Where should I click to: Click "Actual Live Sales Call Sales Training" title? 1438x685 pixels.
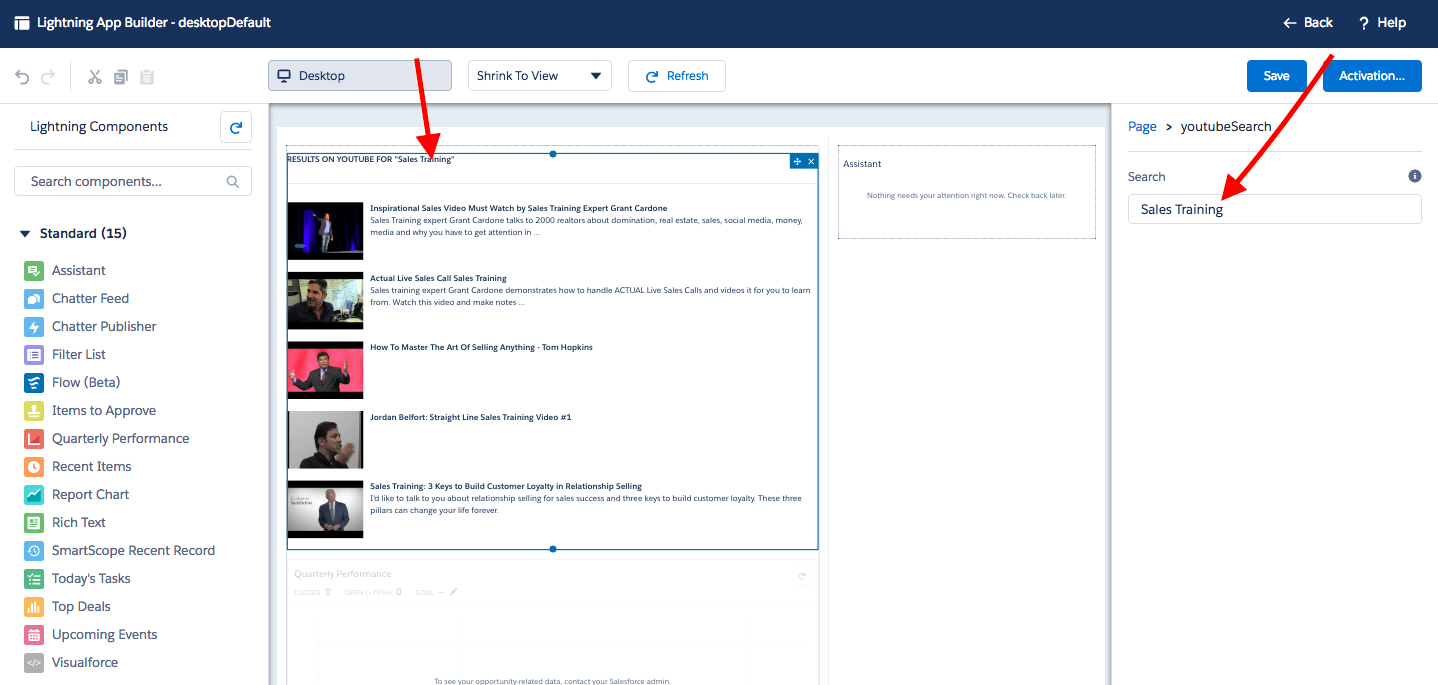[438, 278]
